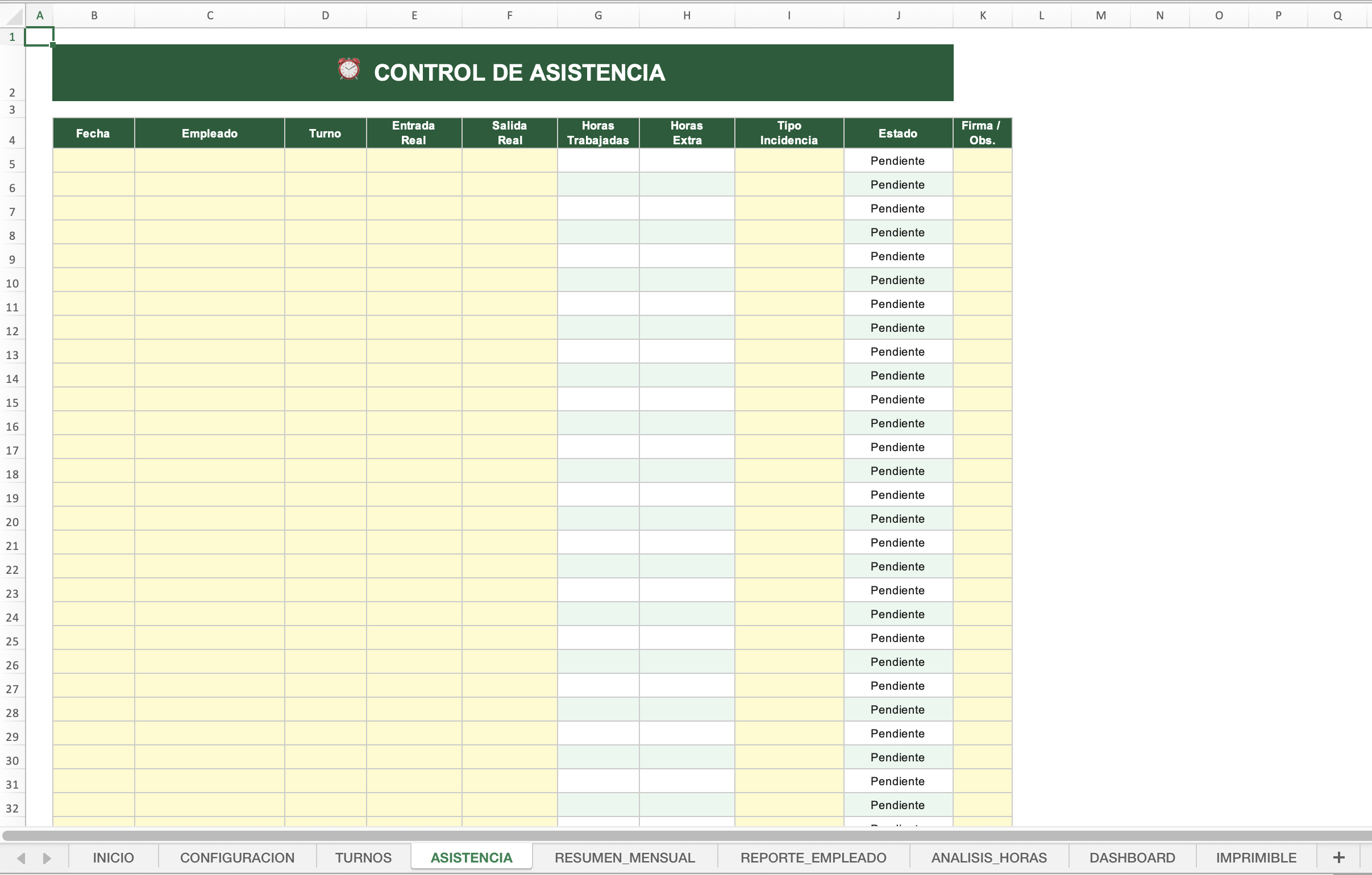Open the DASHBOARD sheet tab
This screenshot has width=1372, height=875.
coord(1132,857)
